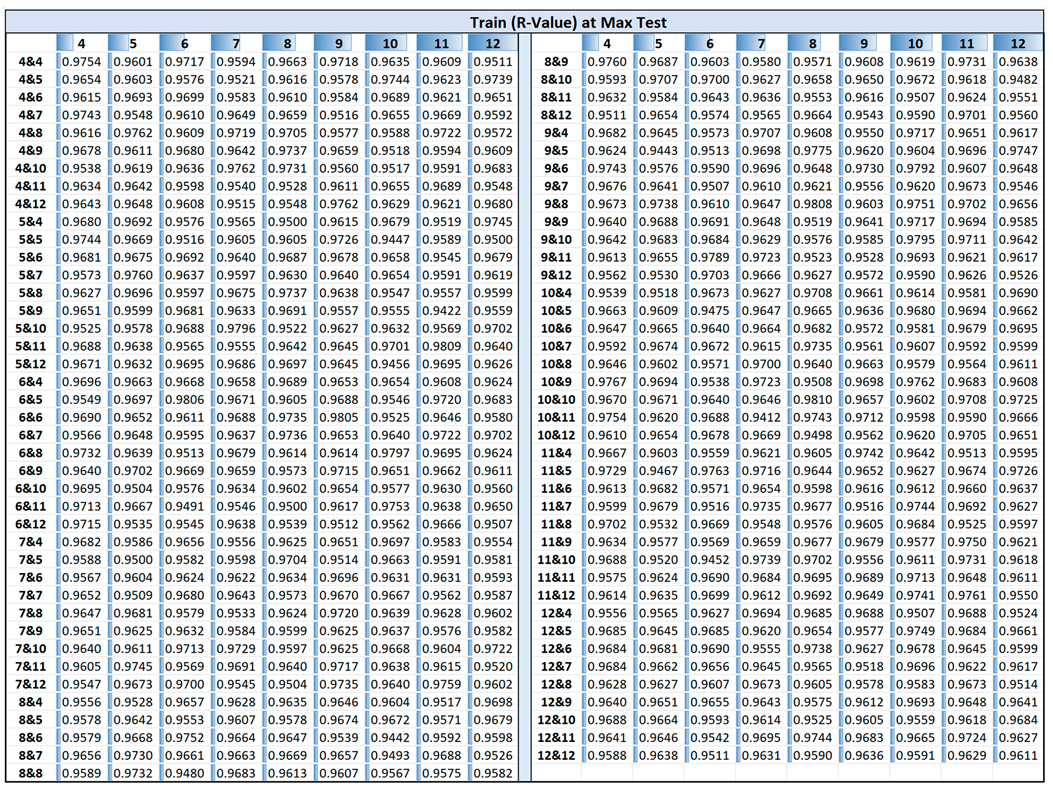This screenshot has height=790, width=1053.
Task: Click column header 12 above 0.9511 of row 4&4
Action: [x=493, y=44]
